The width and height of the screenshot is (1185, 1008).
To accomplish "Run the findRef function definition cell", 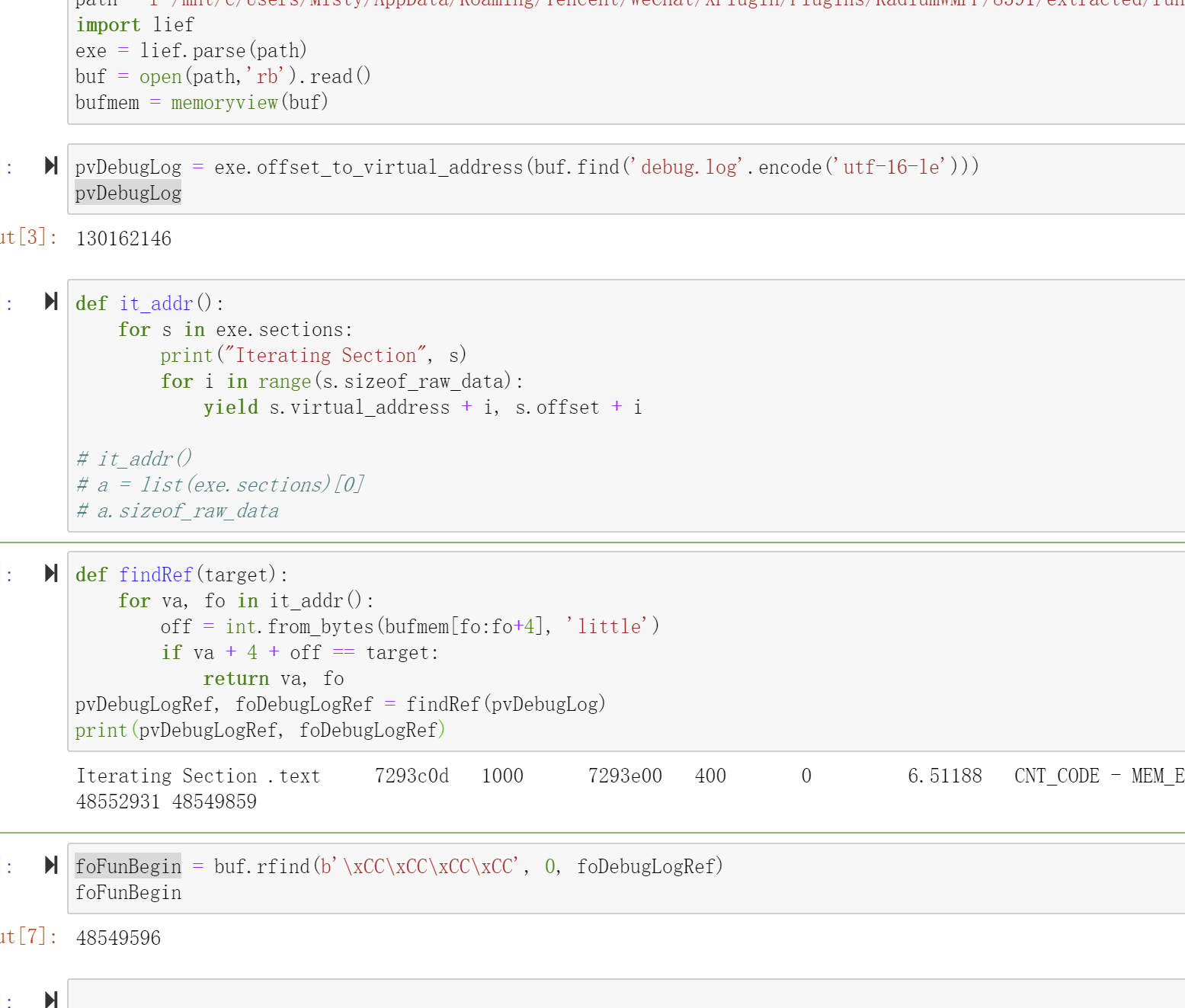I will (x=51, y=574).
